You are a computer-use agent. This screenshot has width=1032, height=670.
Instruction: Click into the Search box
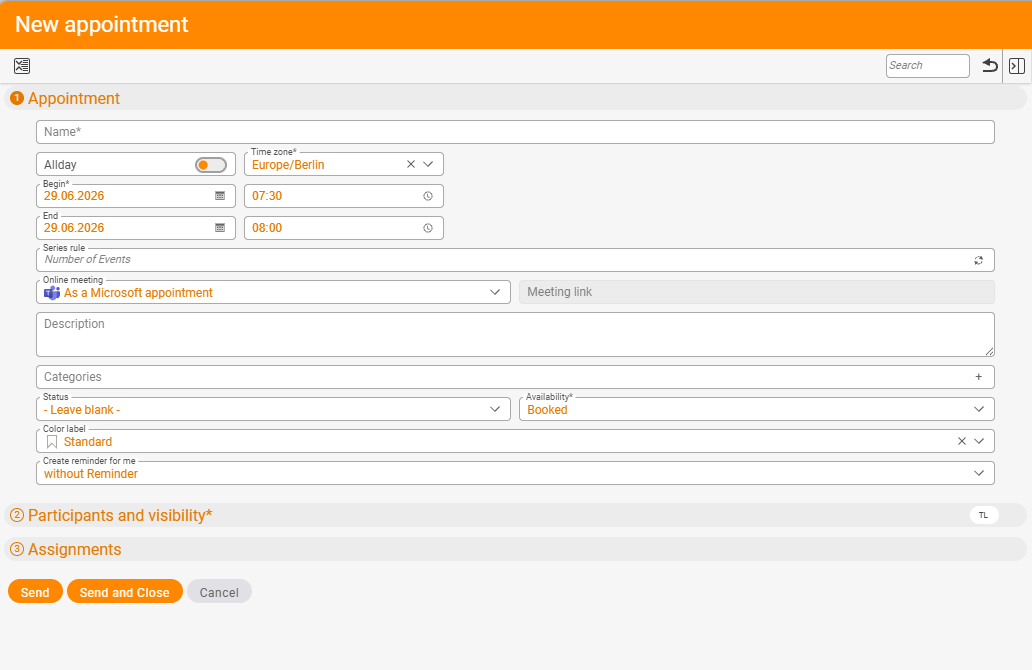point(927,66)
